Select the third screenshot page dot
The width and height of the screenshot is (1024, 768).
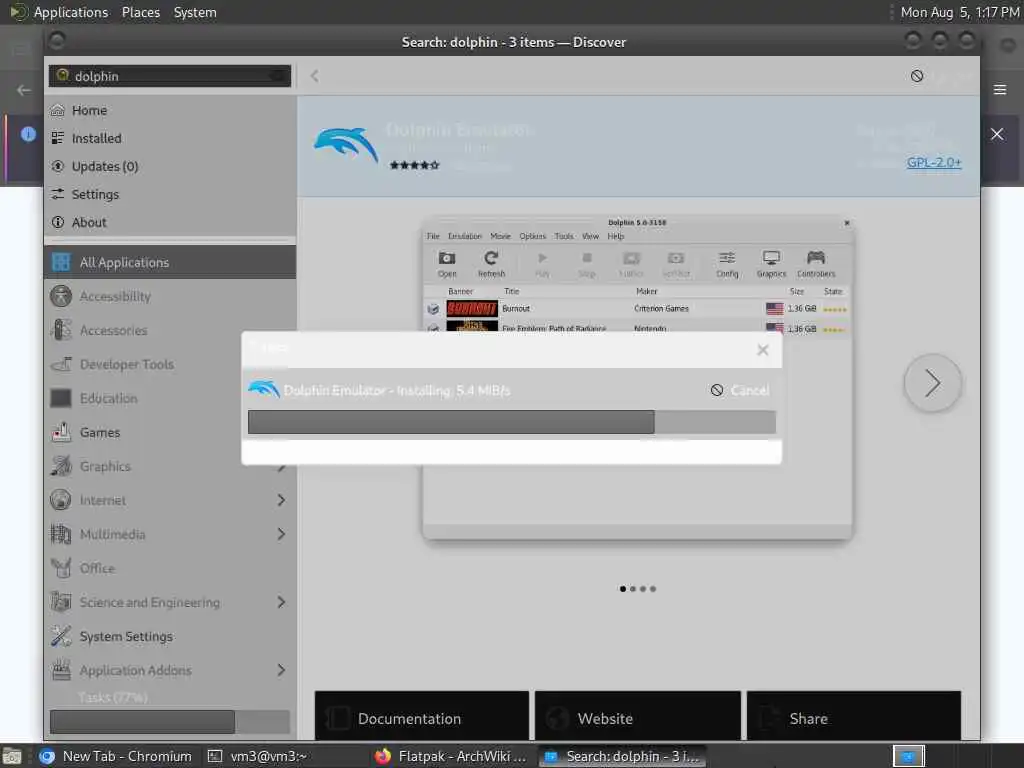[643, 589]
